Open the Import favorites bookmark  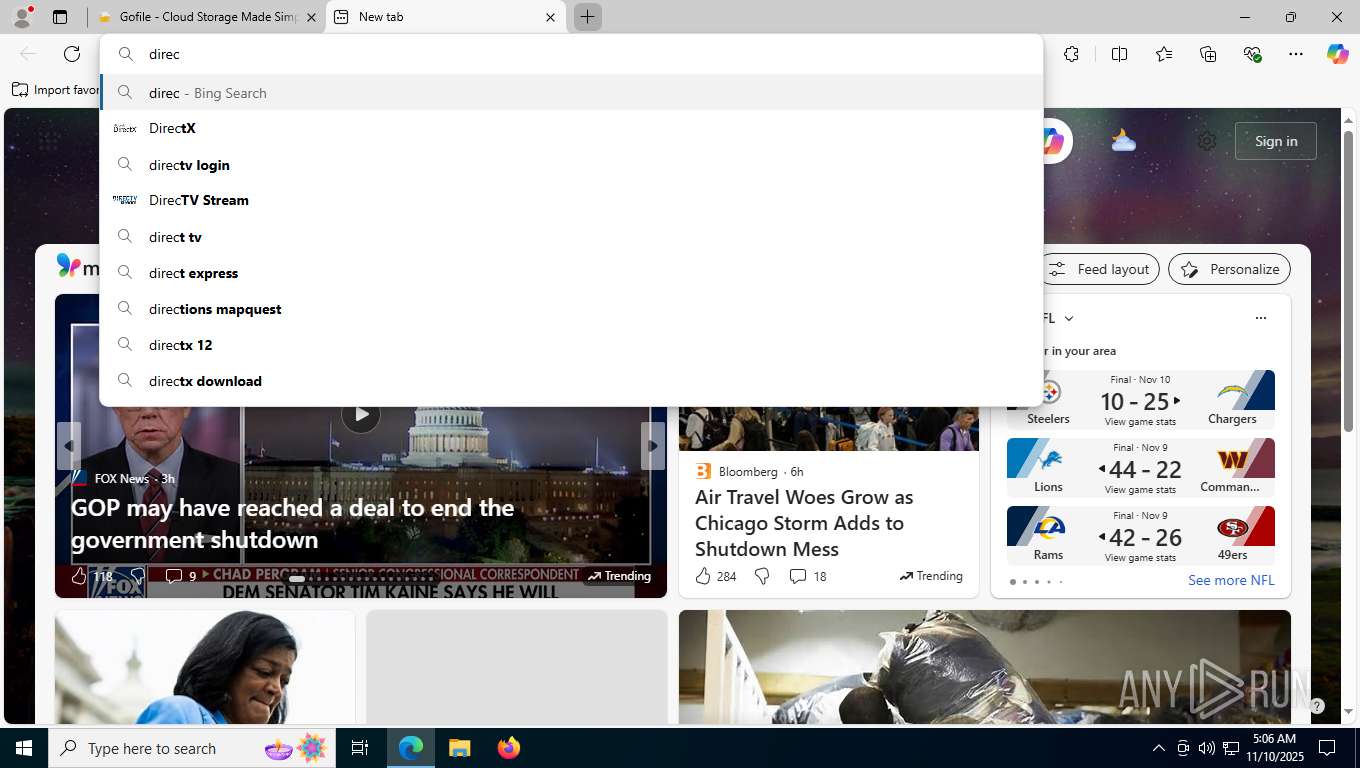pos(56,90)
